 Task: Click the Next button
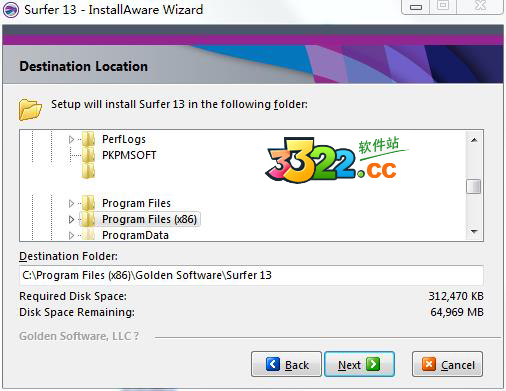click(x=359, y=364)
